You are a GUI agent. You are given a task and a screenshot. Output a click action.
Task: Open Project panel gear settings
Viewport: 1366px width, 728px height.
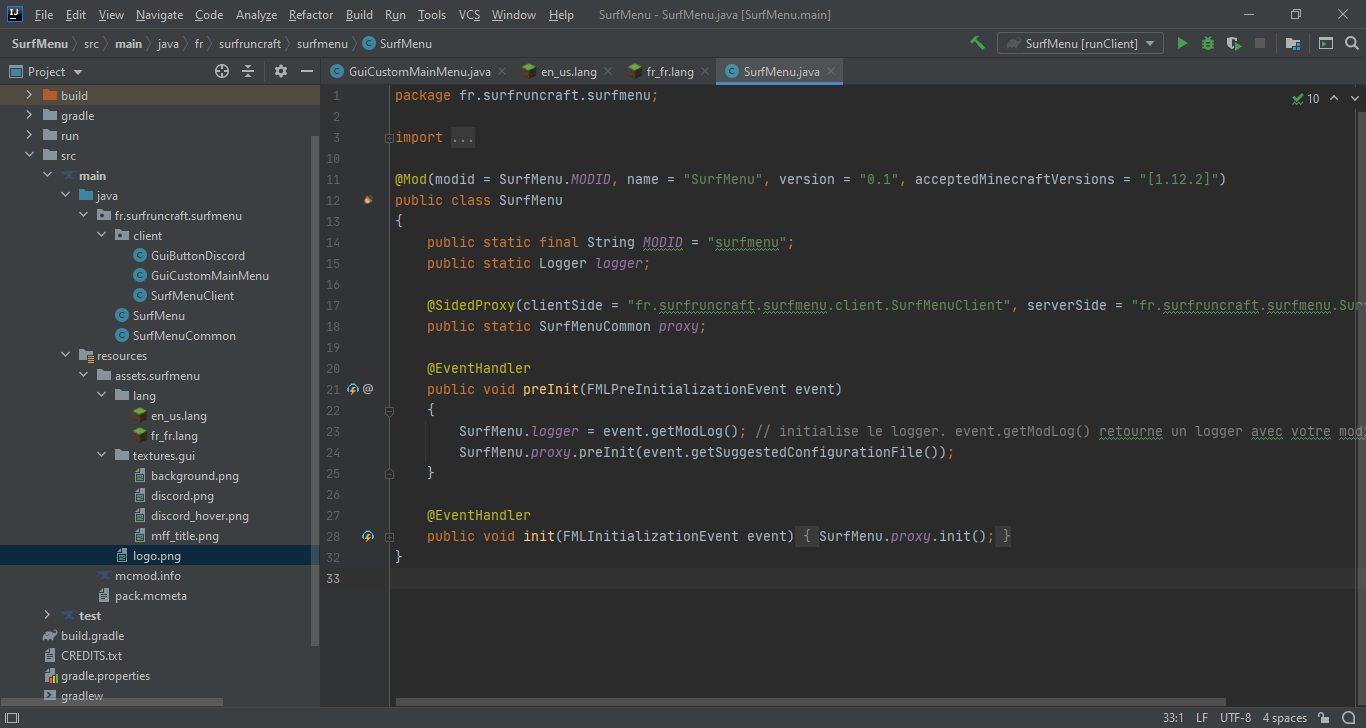pyautogui.click(x=281, y=71)
